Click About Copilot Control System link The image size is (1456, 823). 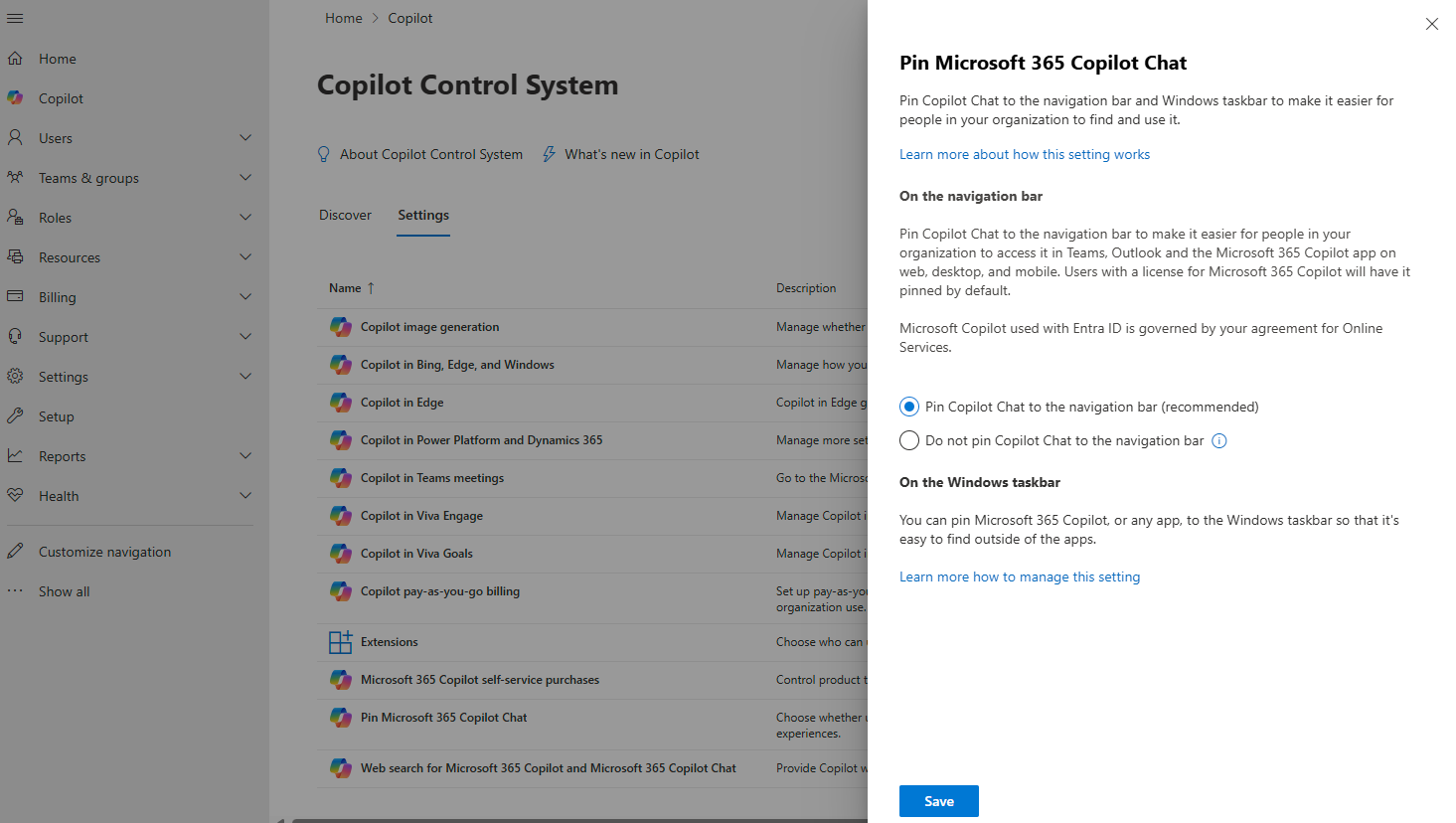coord(431,154)
